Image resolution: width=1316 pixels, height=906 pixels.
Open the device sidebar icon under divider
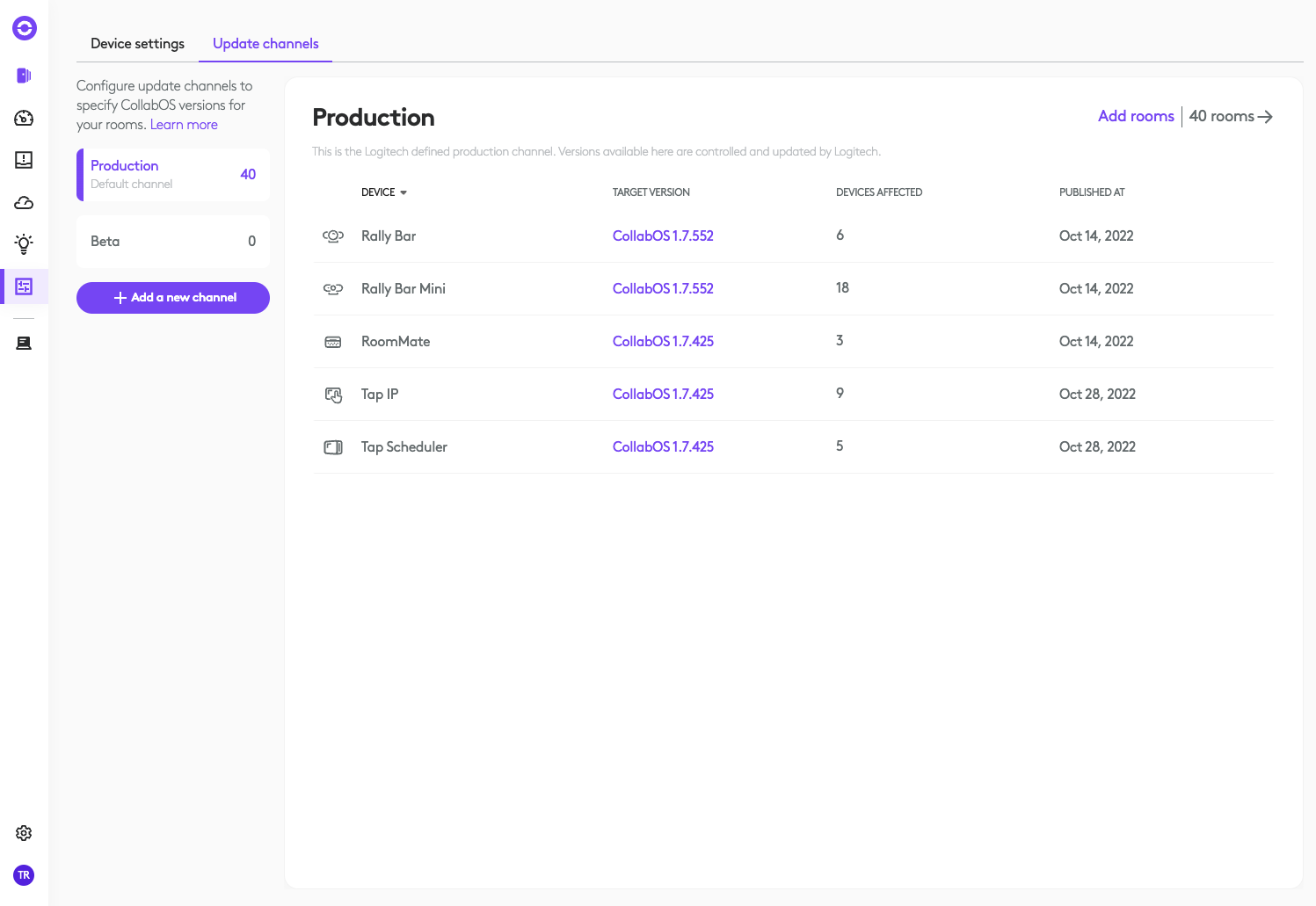(25, 344)
